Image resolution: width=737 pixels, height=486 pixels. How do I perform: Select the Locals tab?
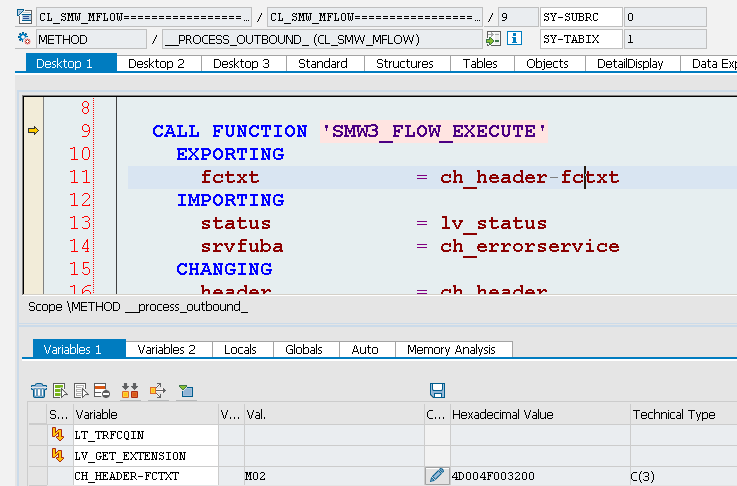tap(240, 350)
